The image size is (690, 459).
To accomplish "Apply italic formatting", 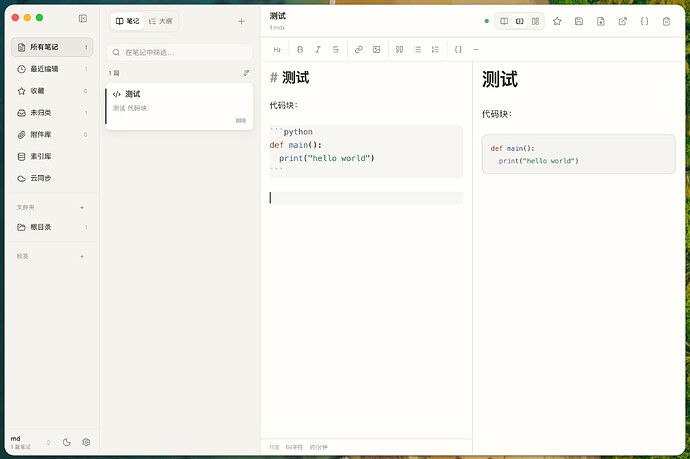I will (318, 50).
